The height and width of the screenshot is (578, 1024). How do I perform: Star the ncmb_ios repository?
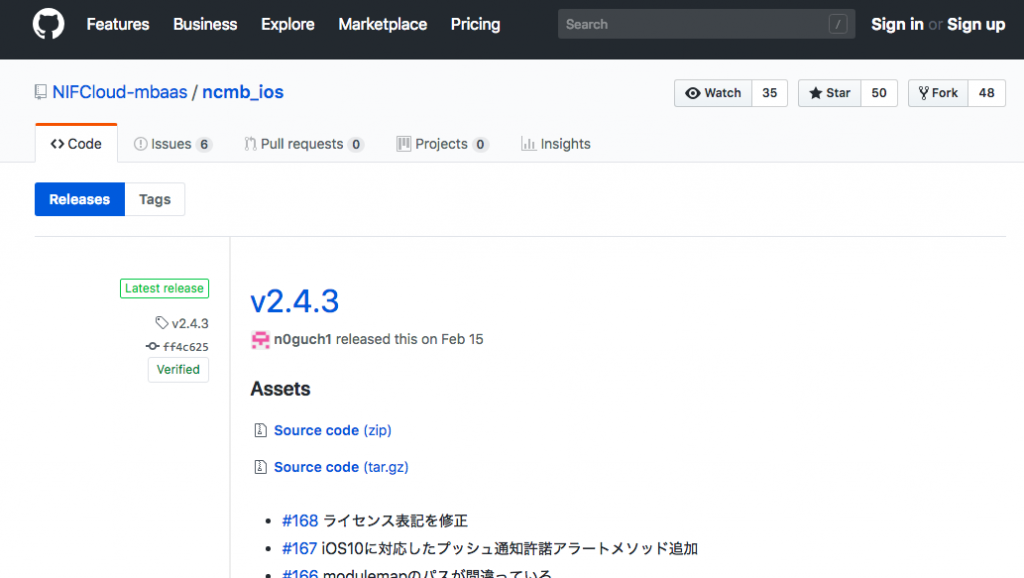[x=828, y=93]
